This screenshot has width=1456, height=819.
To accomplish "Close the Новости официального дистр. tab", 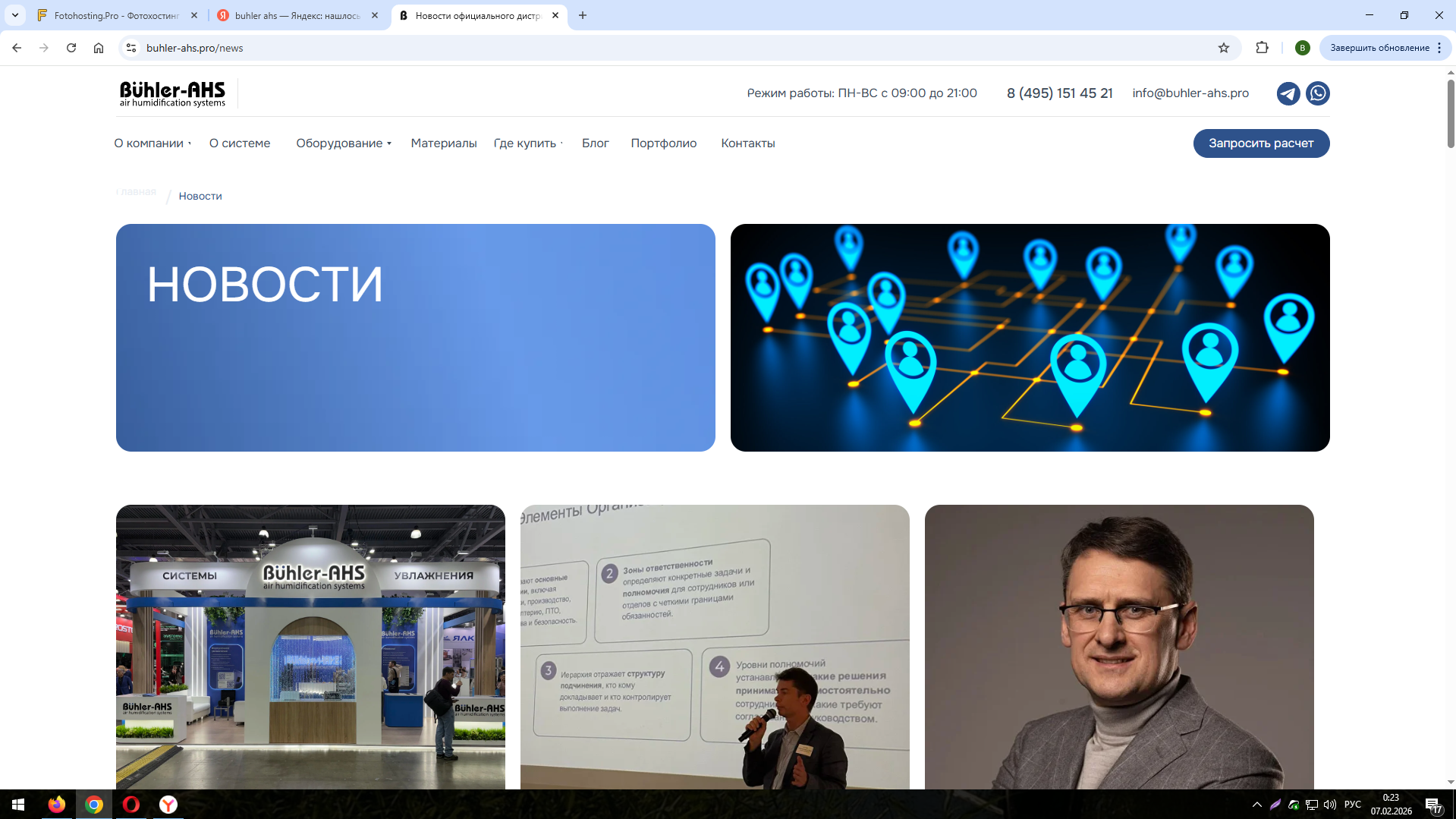I will [x=555, y=15].
